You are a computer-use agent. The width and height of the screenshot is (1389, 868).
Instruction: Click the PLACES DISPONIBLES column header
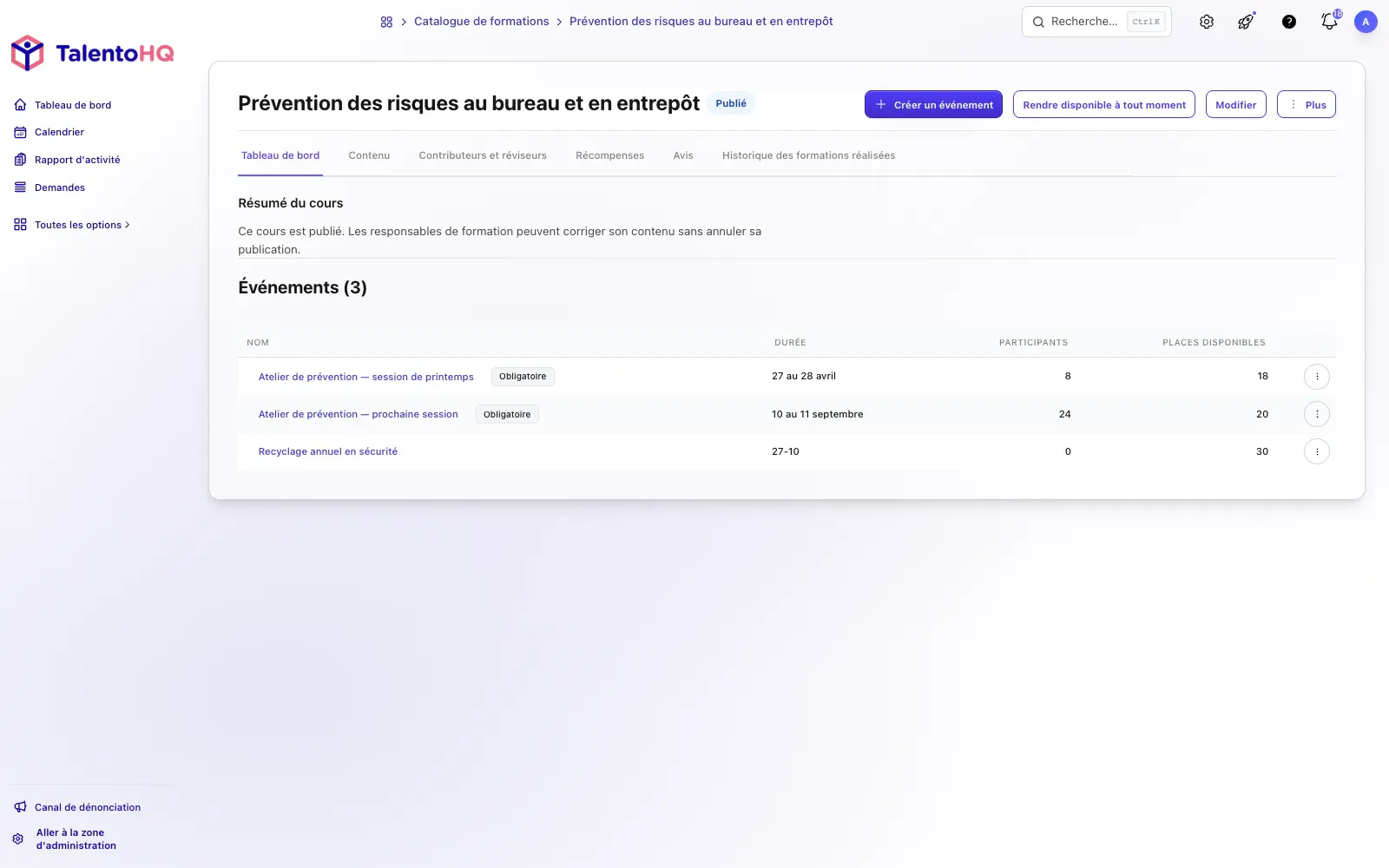(x=1214, y=343)
